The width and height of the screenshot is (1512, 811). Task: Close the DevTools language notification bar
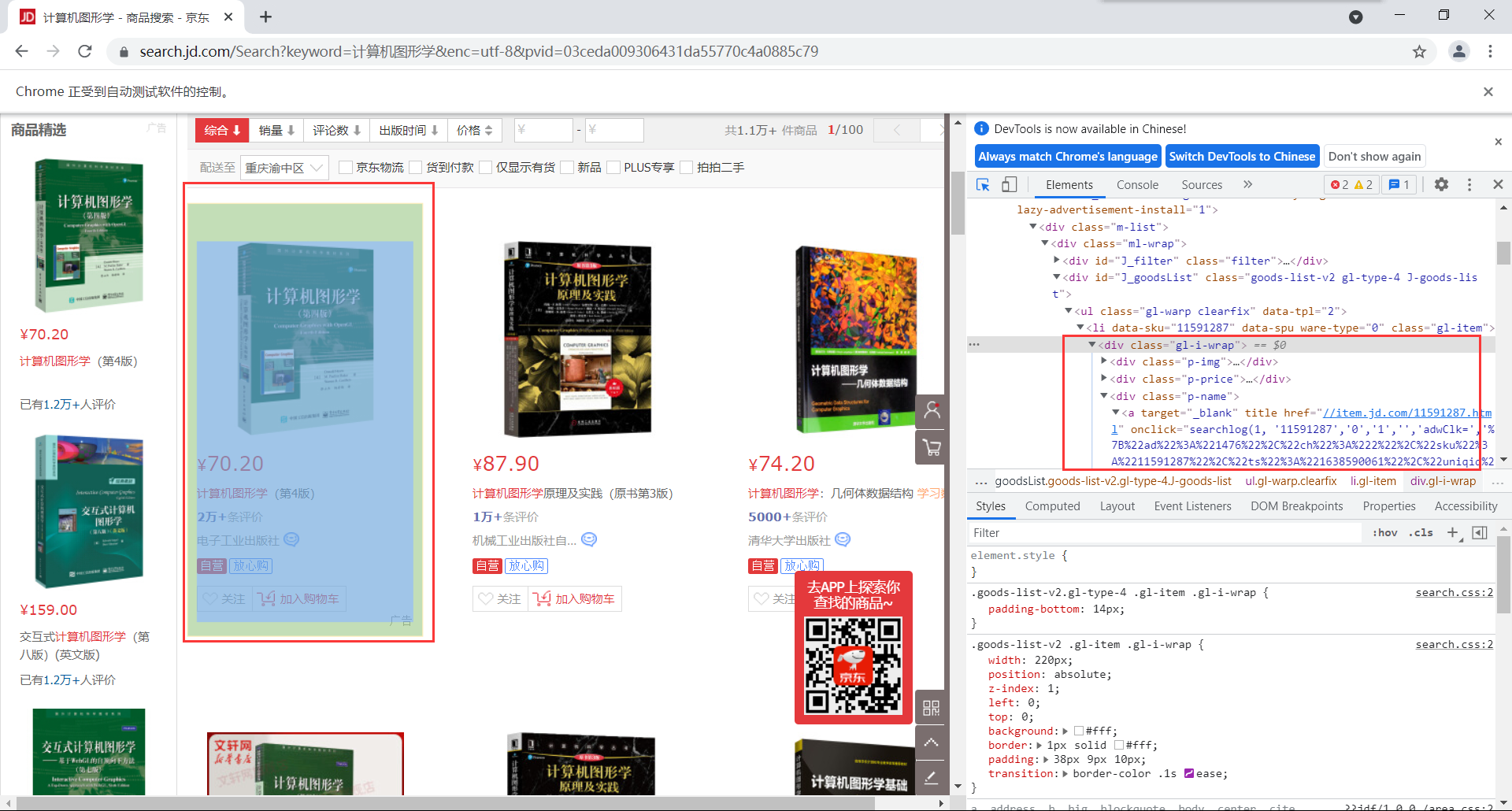(1498, 142)
